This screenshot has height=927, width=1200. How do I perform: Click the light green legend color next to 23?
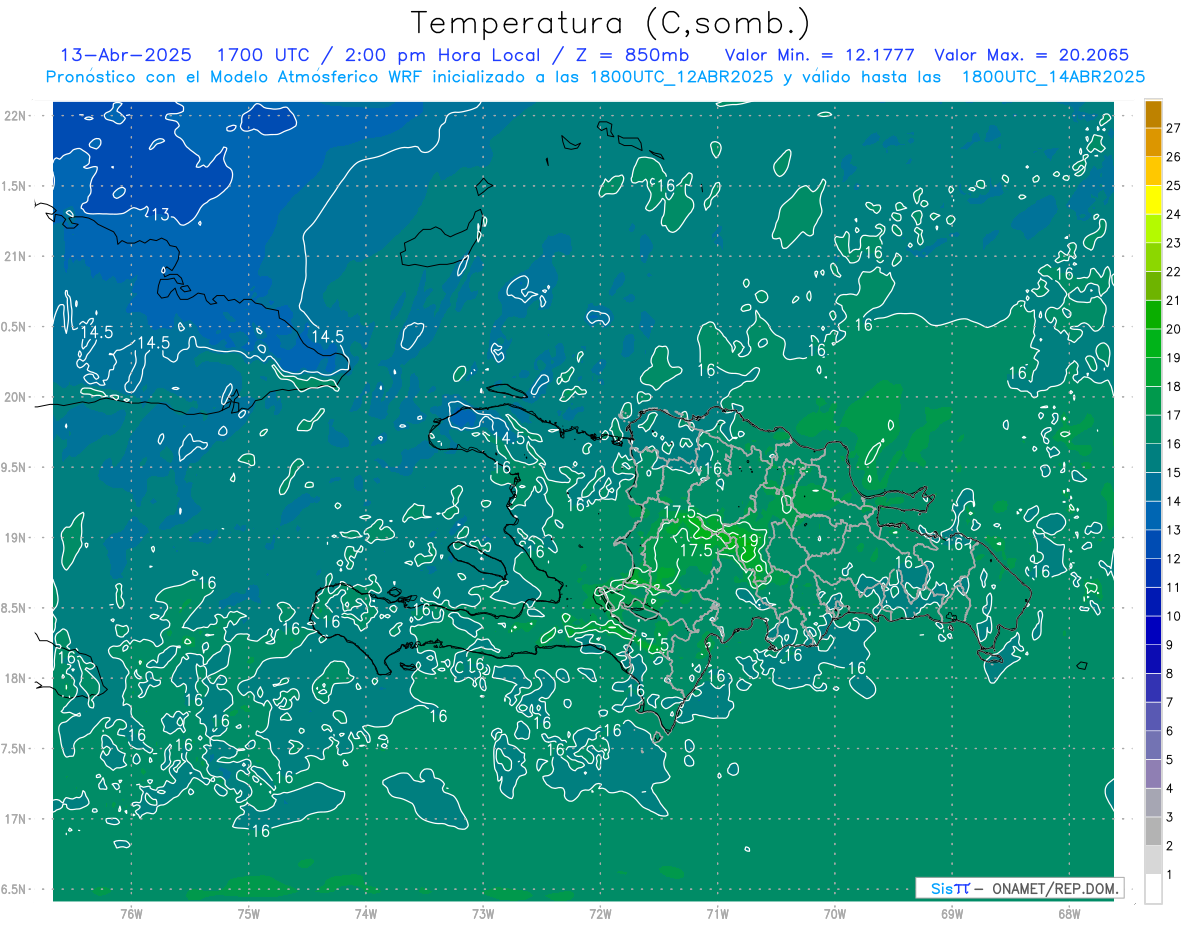point(1154,229)
